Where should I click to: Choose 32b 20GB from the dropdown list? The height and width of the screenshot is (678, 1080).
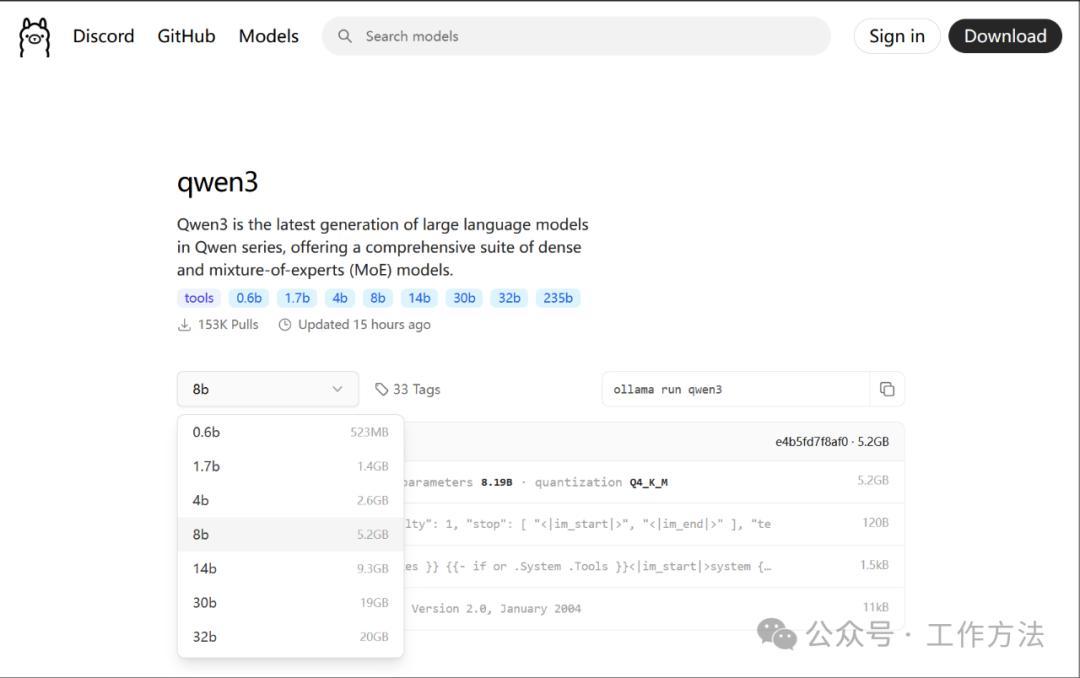290,637
